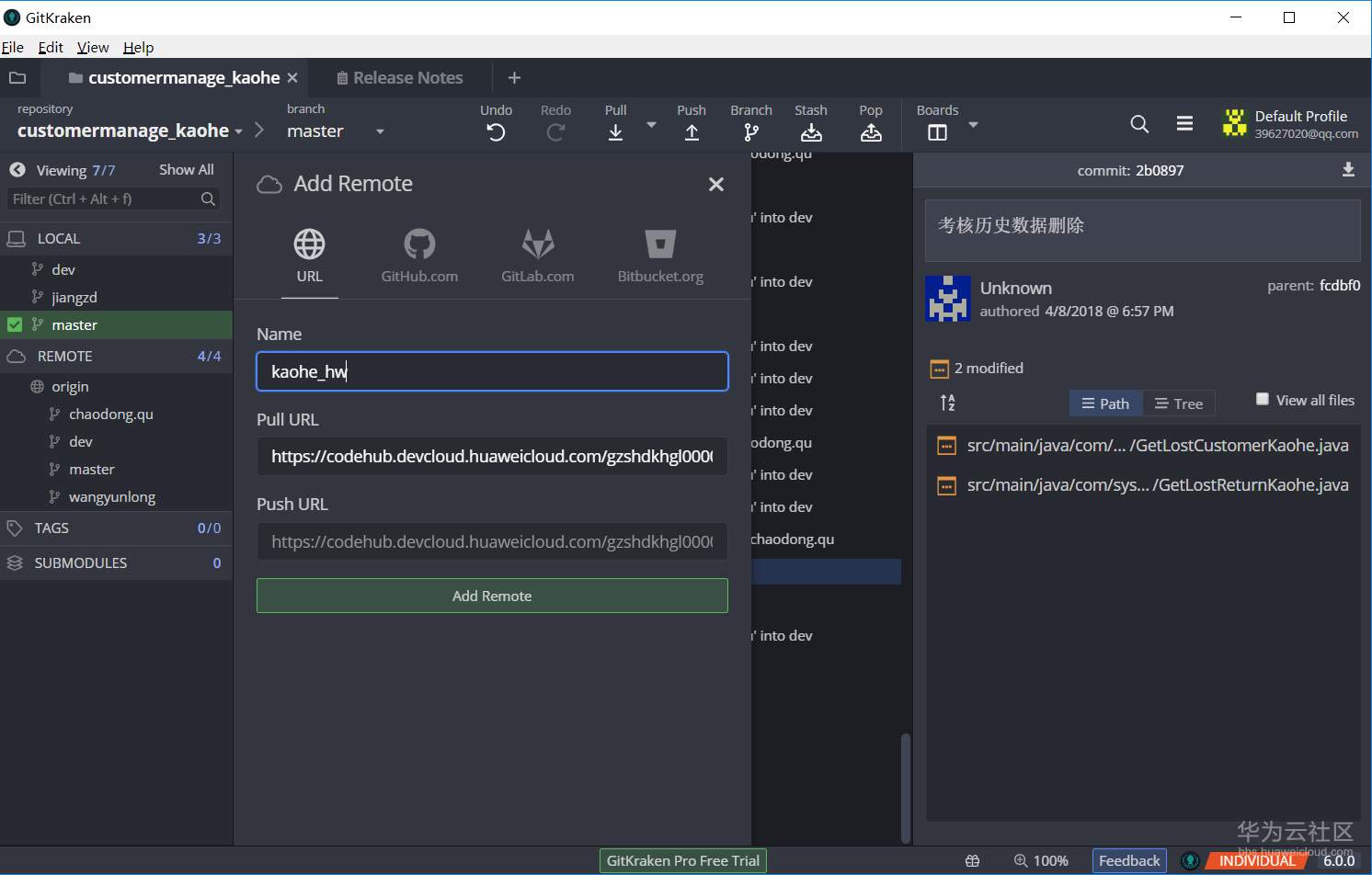Open the Edit menu
This screenshot has width=1372, height=875.
coord(51,47)
